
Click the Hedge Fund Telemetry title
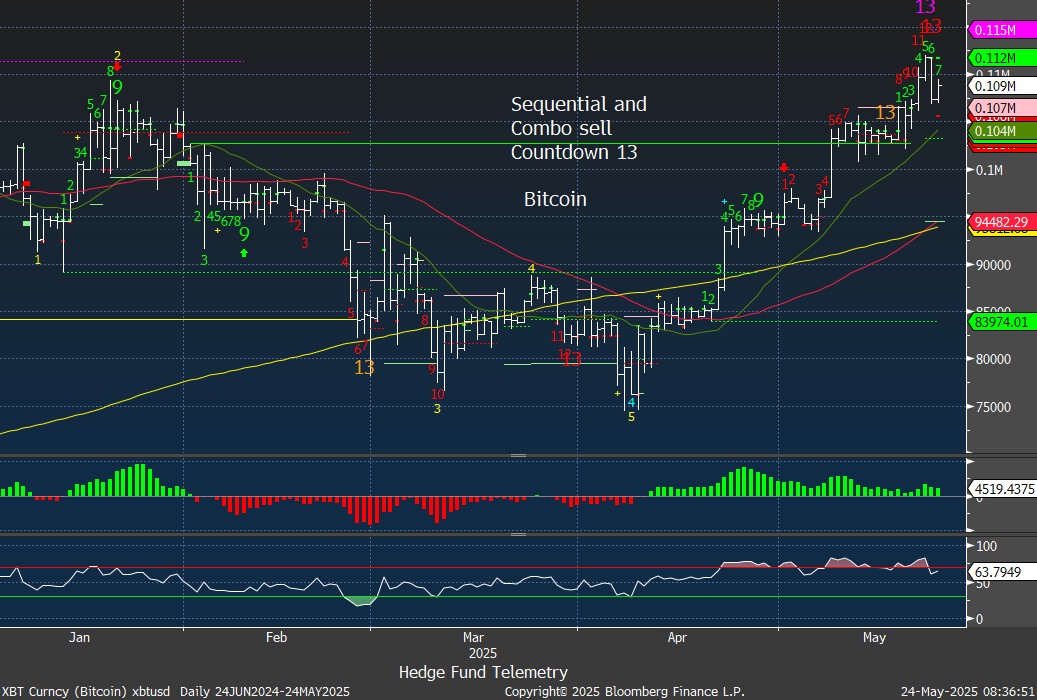[x=483, y=672]
